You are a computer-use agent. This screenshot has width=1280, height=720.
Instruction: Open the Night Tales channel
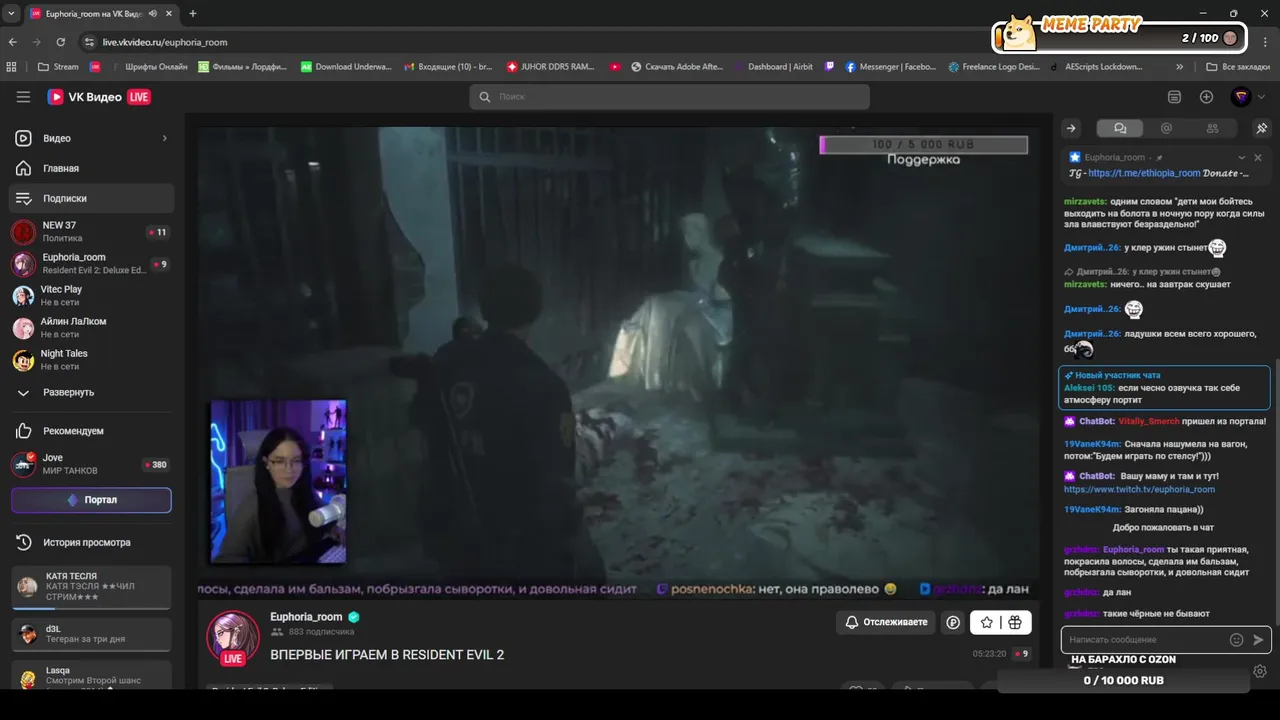pos(92,360)
